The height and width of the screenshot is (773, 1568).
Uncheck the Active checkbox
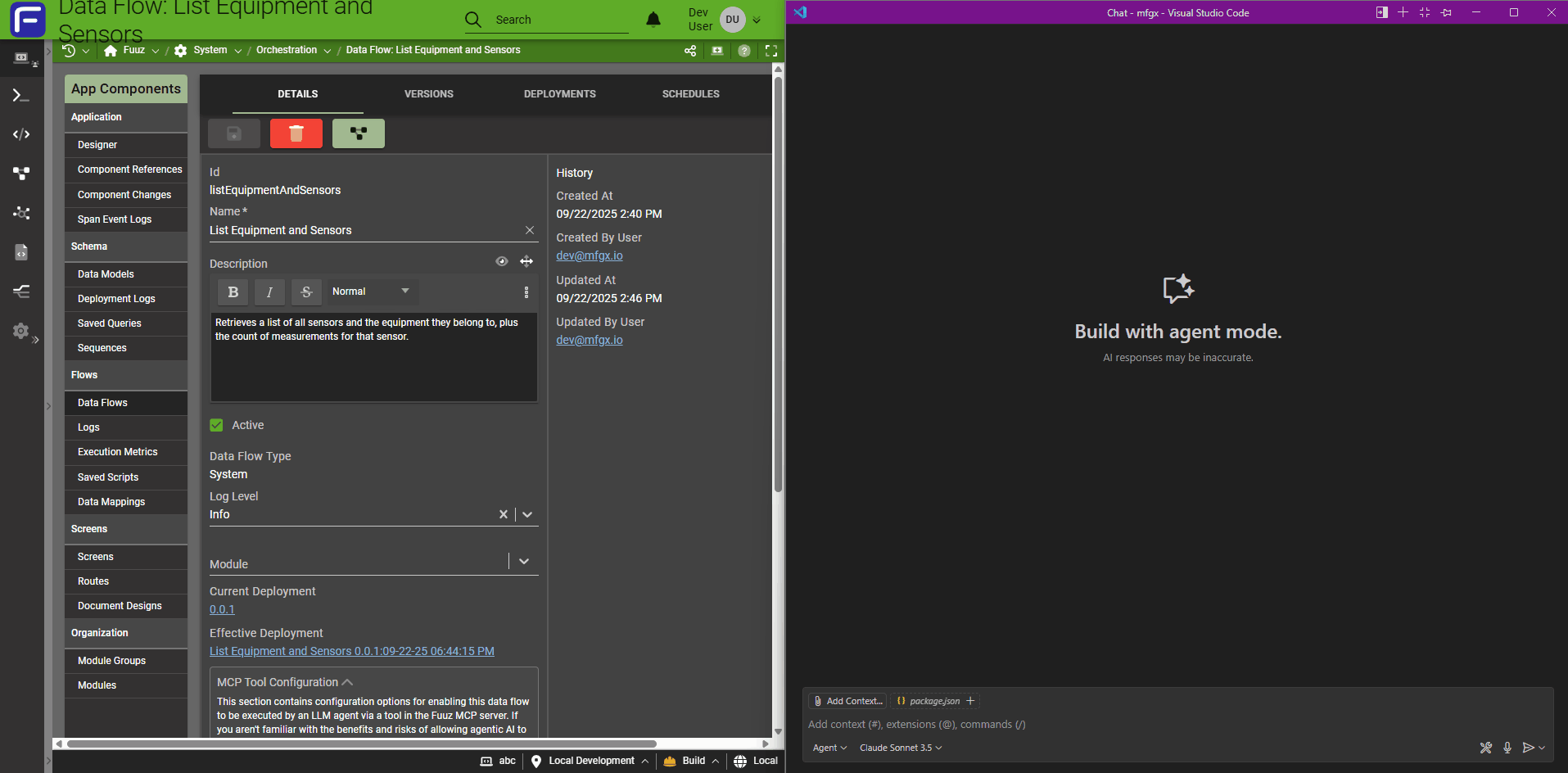216,425
